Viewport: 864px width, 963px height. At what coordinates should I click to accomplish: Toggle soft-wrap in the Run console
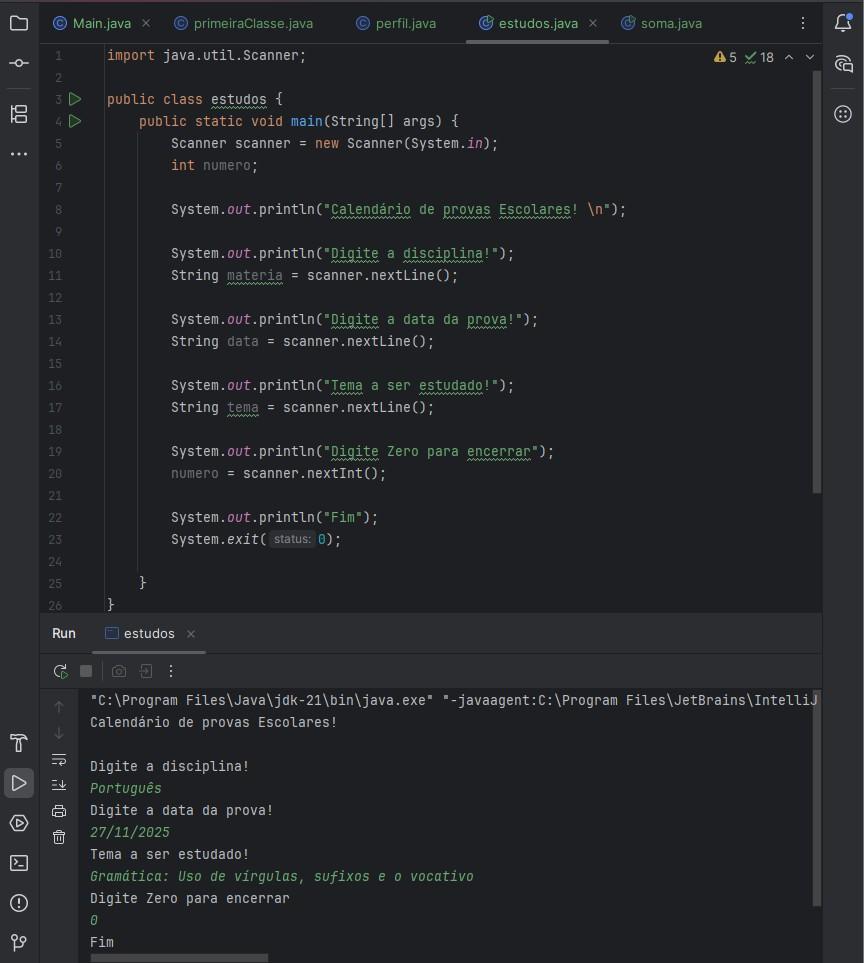[x=59, y=759]
